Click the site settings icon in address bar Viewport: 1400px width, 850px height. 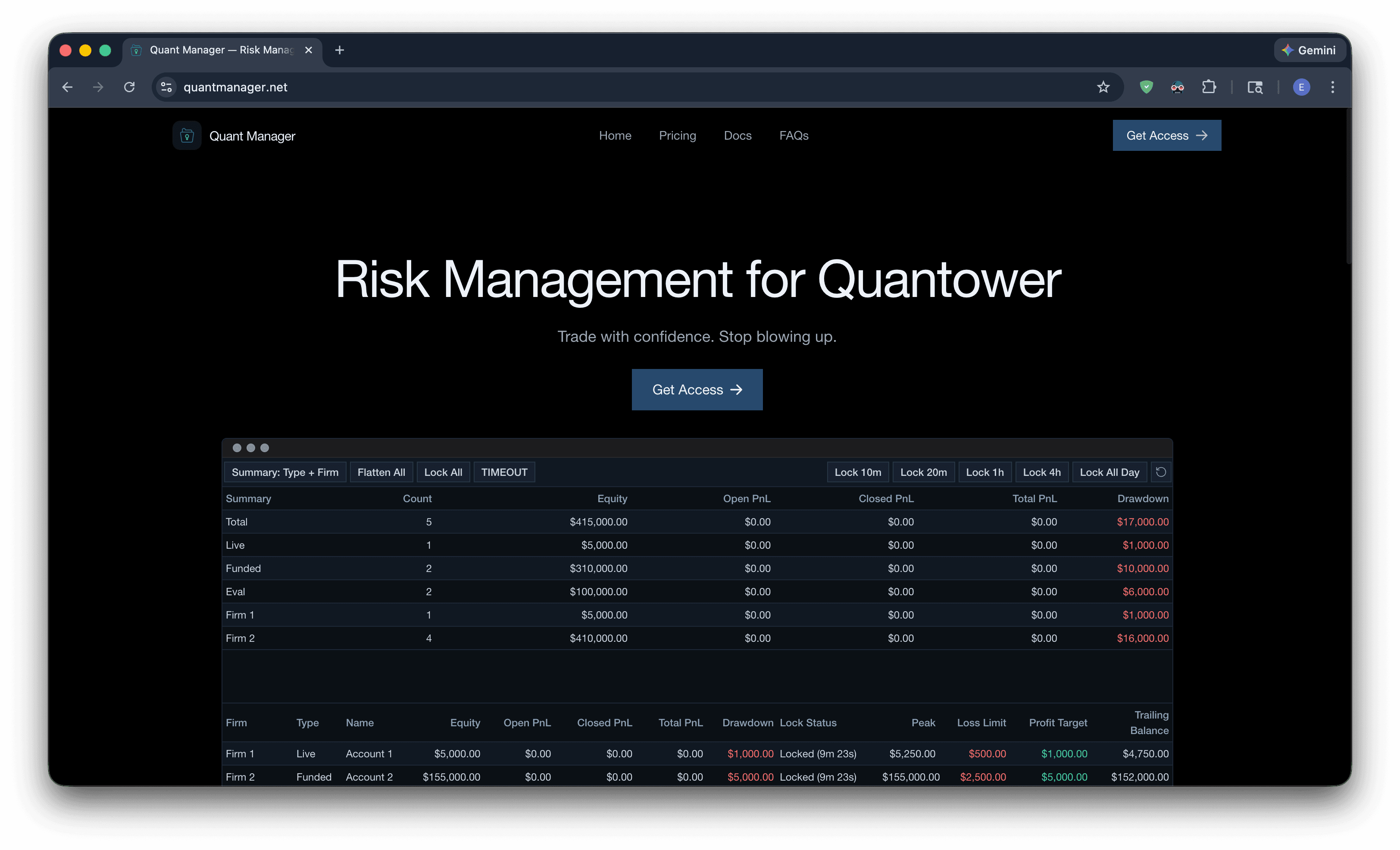point(166,87)
